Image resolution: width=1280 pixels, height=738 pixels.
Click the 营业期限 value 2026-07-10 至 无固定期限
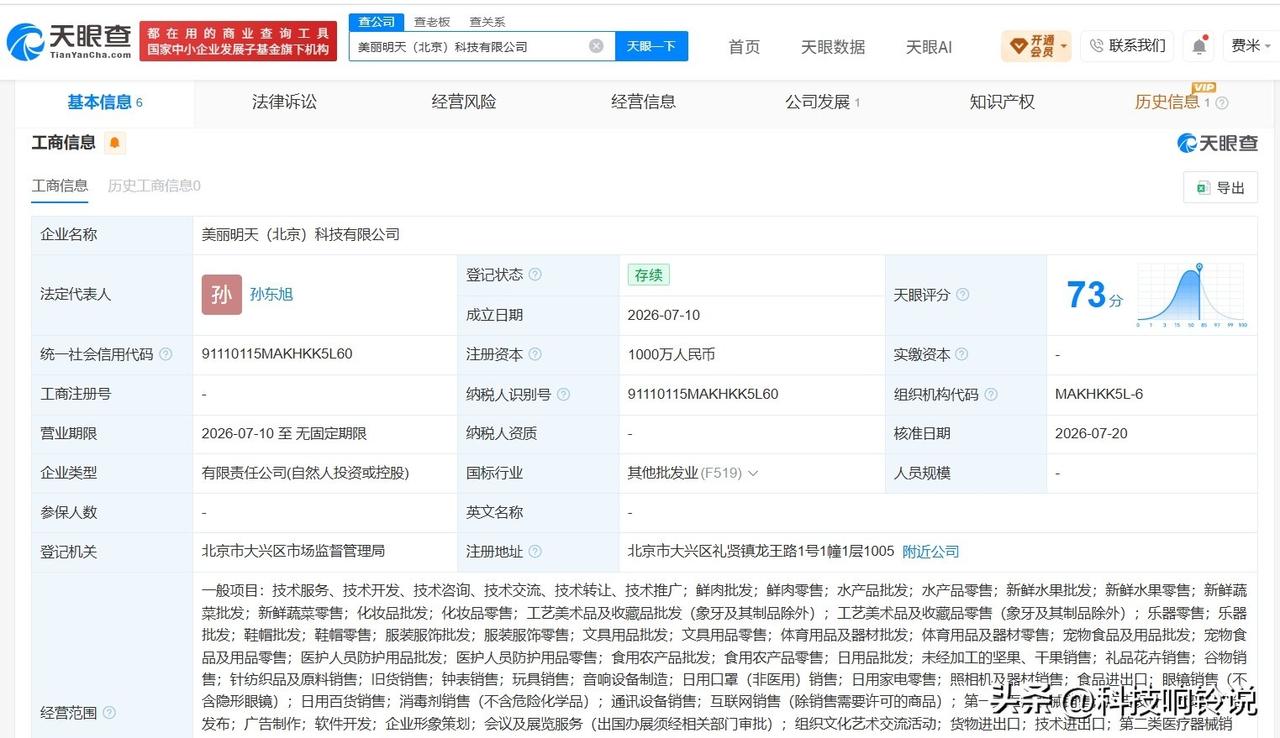tap(284, 434)
